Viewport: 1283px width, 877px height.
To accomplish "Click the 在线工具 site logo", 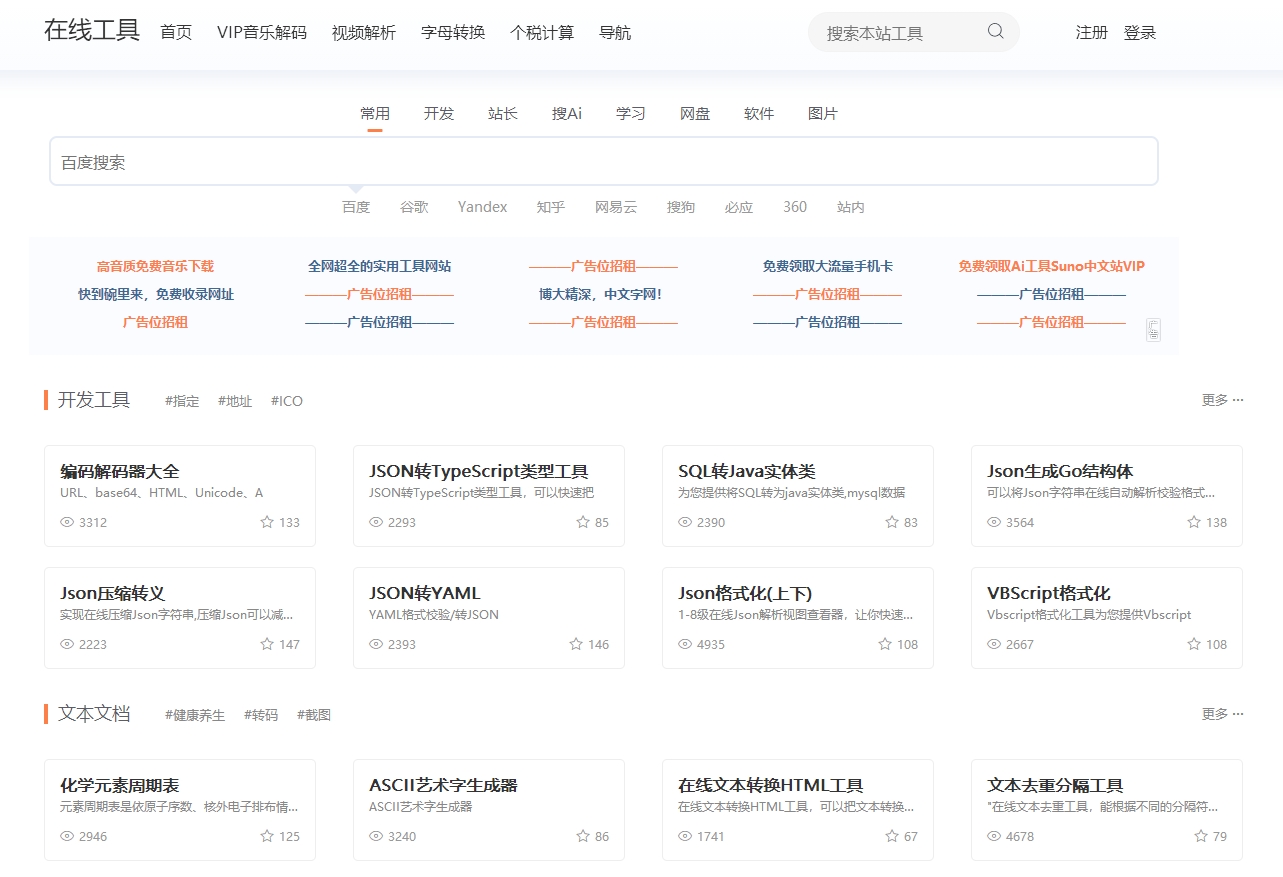I will (92, 30).
